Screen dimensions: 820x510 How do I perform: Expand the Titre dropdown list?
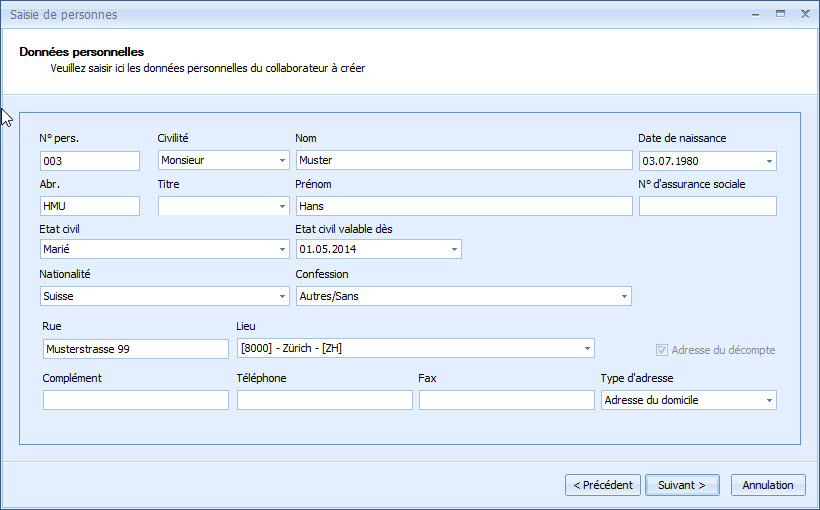tap(282, 206)
